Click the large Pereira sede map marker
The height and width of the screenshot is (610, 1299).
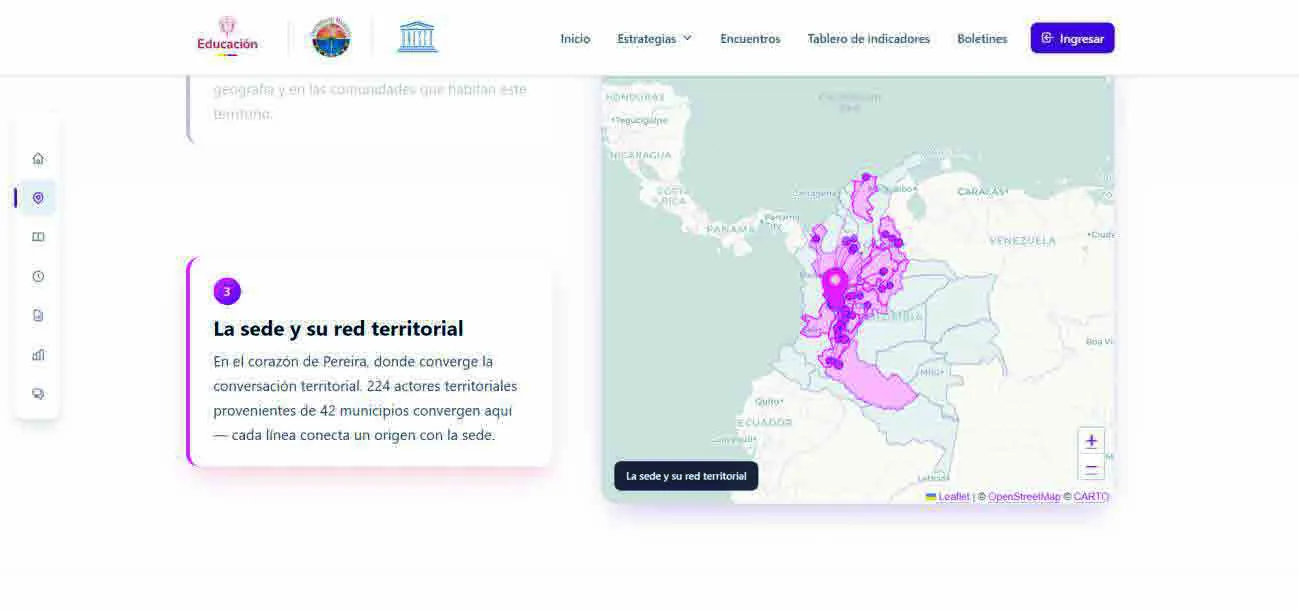pyautogui.click(x=834, y=288)
